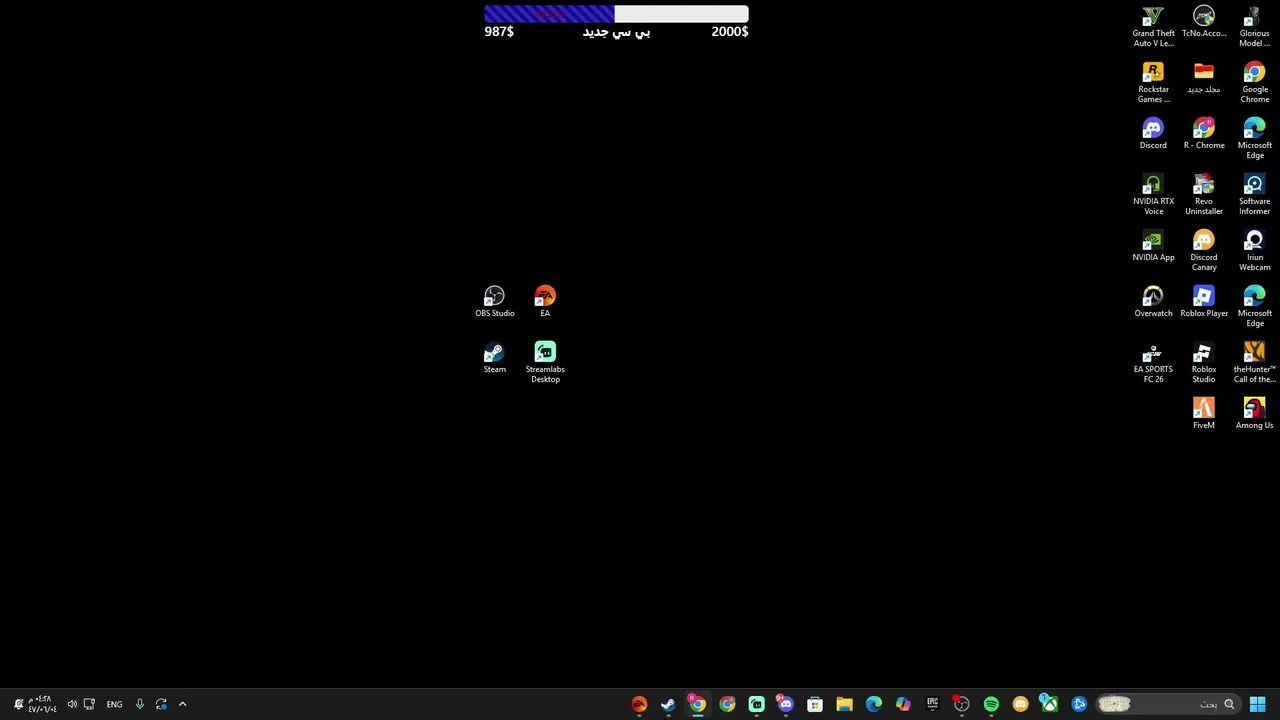
Task: Select the NVIDIA RTX Voice desktop icon
Action: [x=1153, y=195]
